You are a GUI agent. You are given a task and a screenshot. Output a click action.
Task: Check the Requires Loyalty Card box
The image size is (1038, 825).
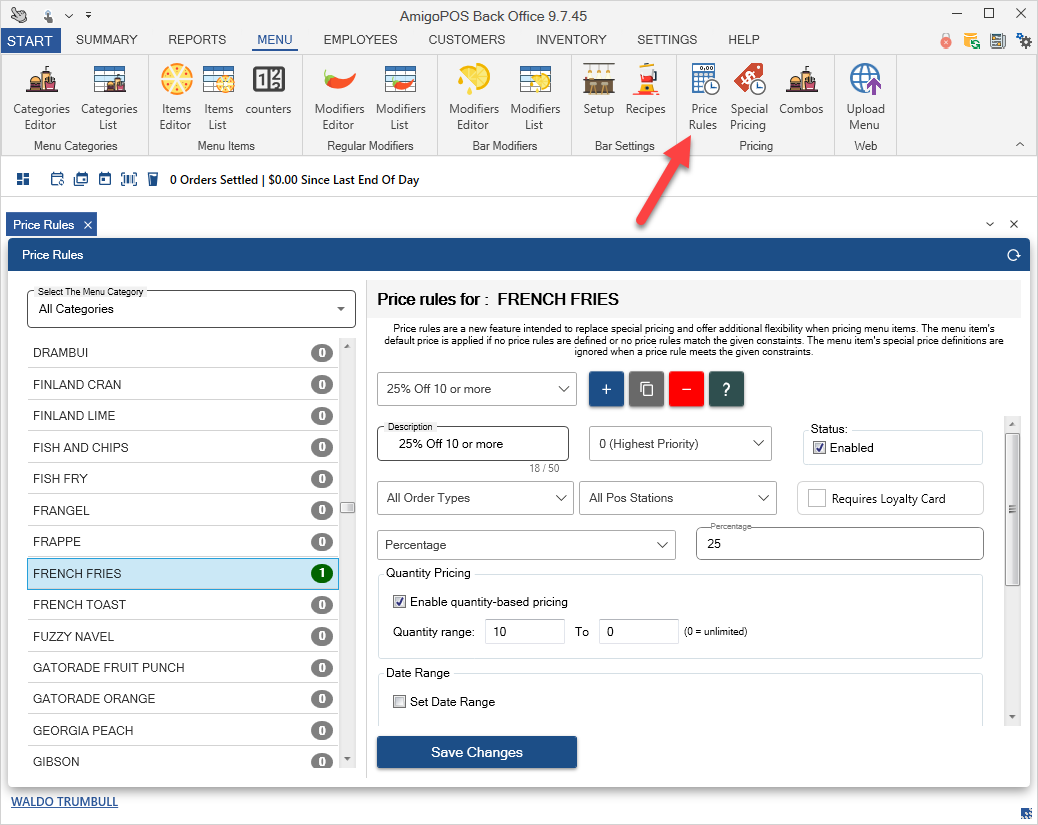click(x=817, y=498)
